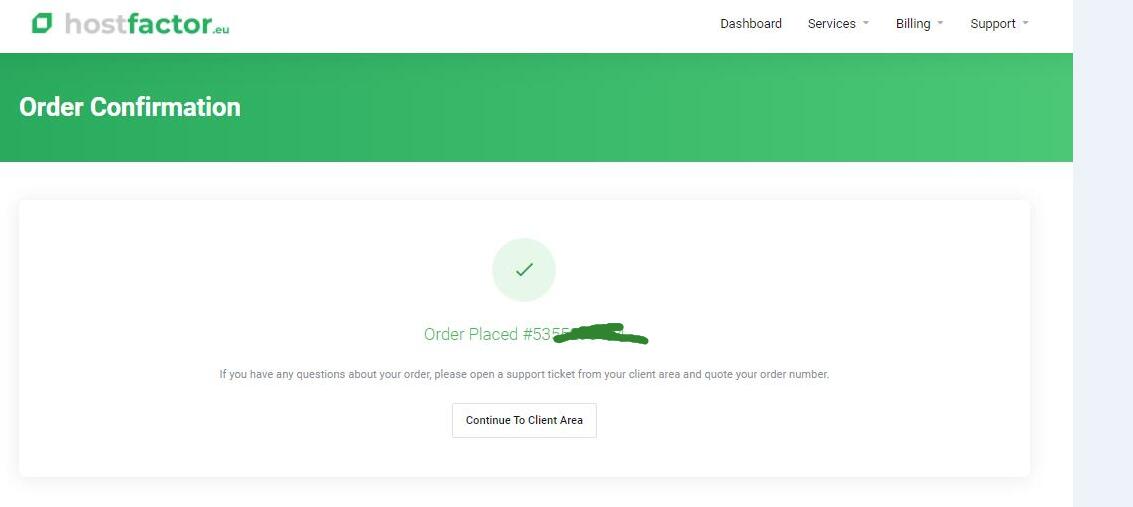This screenshot has height=507, width=1133.
Task: Click the support ticket instruction message
Action: pyautogui.click(x=524, y=374)
